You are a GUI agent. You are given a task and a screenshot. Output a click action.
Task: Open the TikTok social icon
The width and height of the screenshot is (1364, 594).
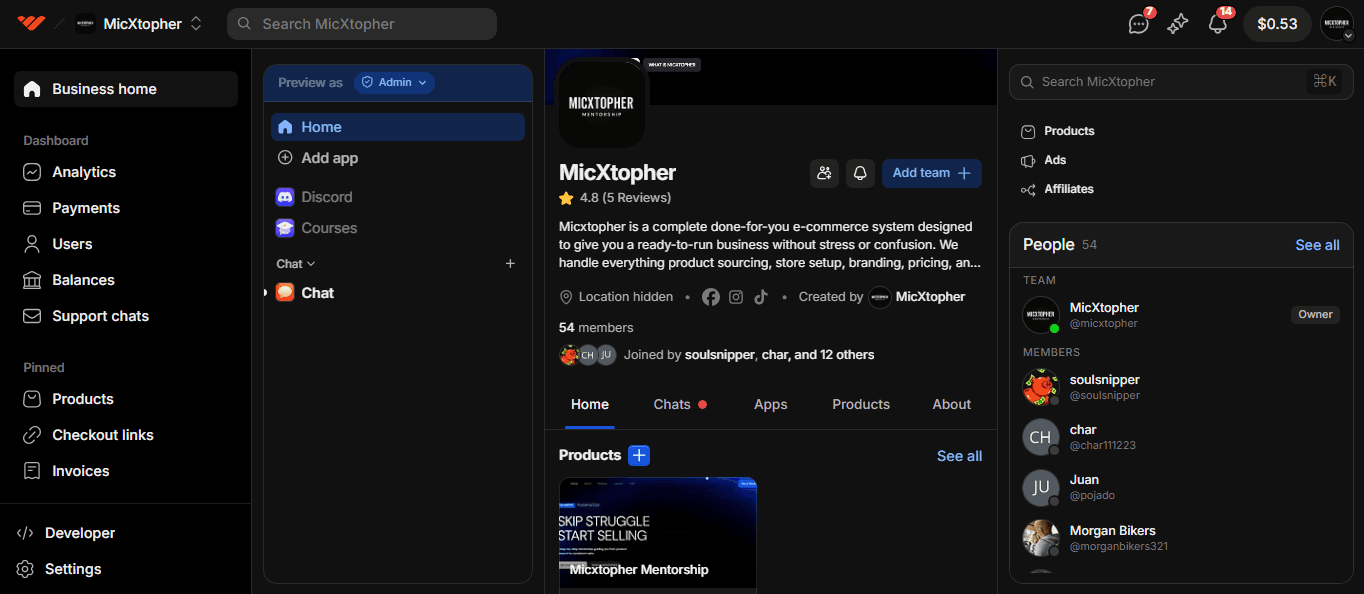pos(761,297)
